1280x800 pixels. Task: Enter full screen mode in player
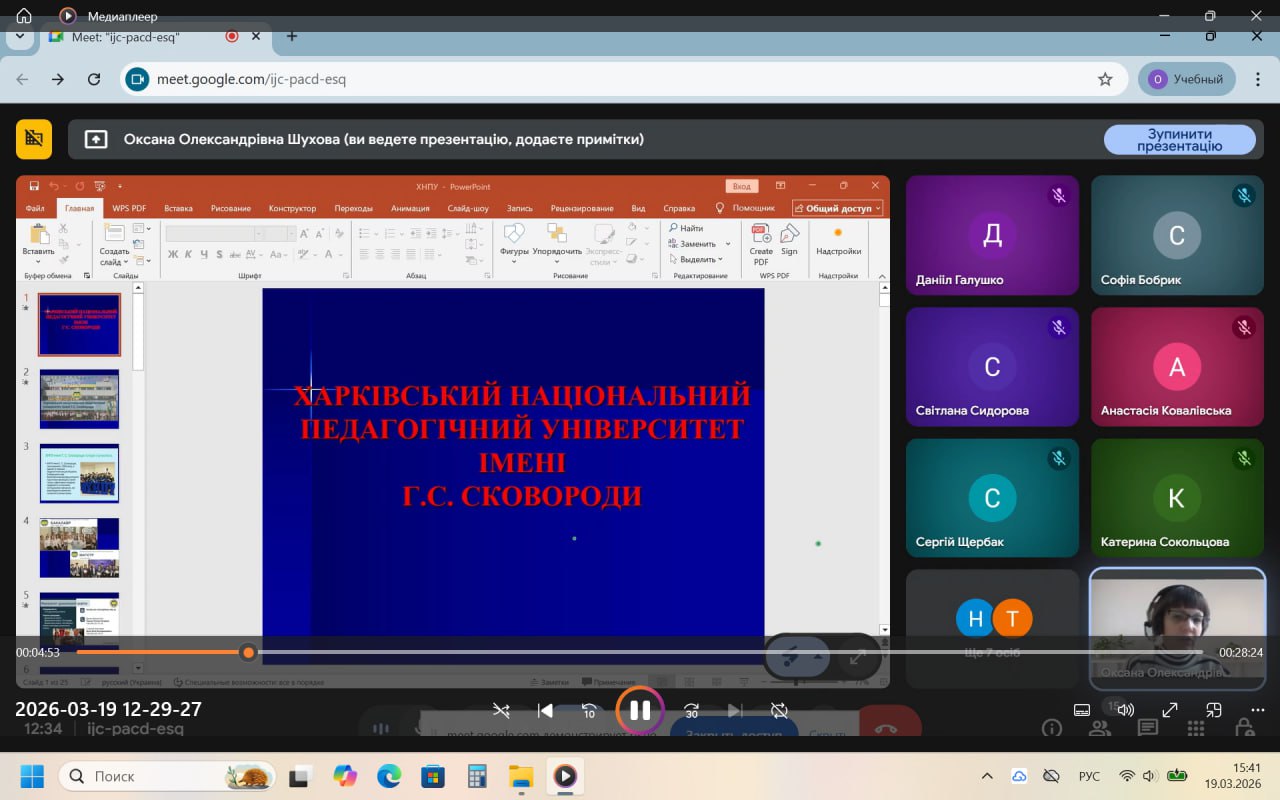click(x=1170, y=711)
